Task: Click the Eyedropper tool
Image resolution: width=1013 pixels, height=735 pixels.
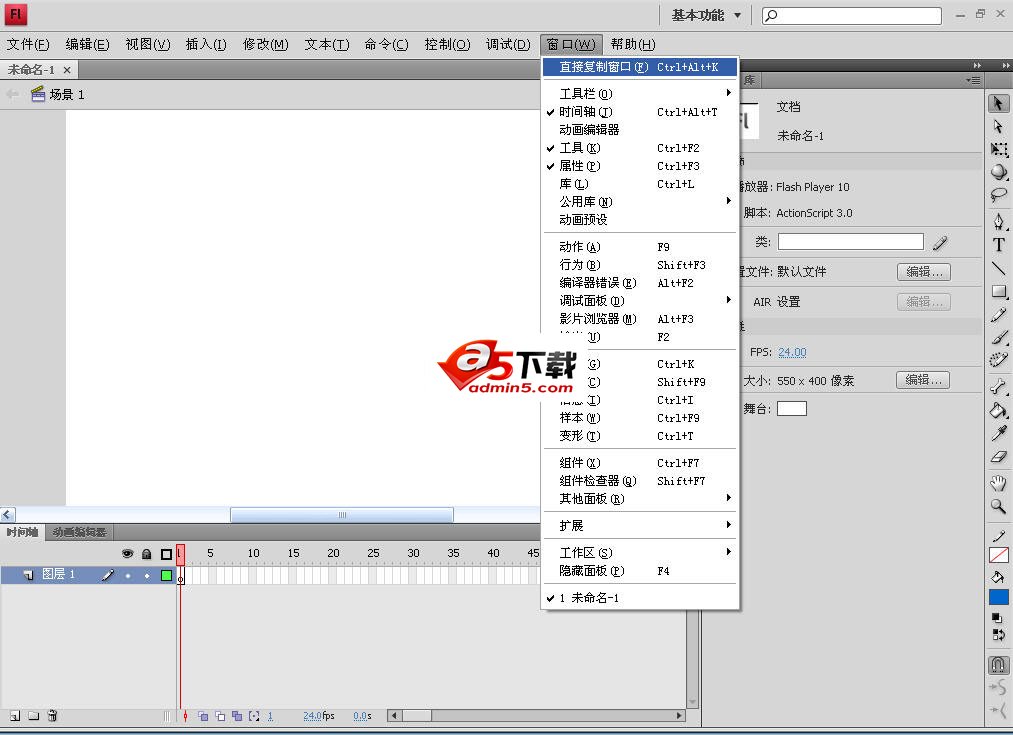Action: click(998, 433)
